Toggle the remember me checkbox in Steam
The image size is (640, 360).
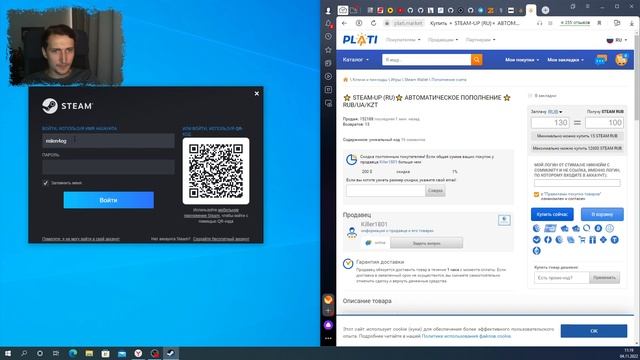click(x=46, y=183)
